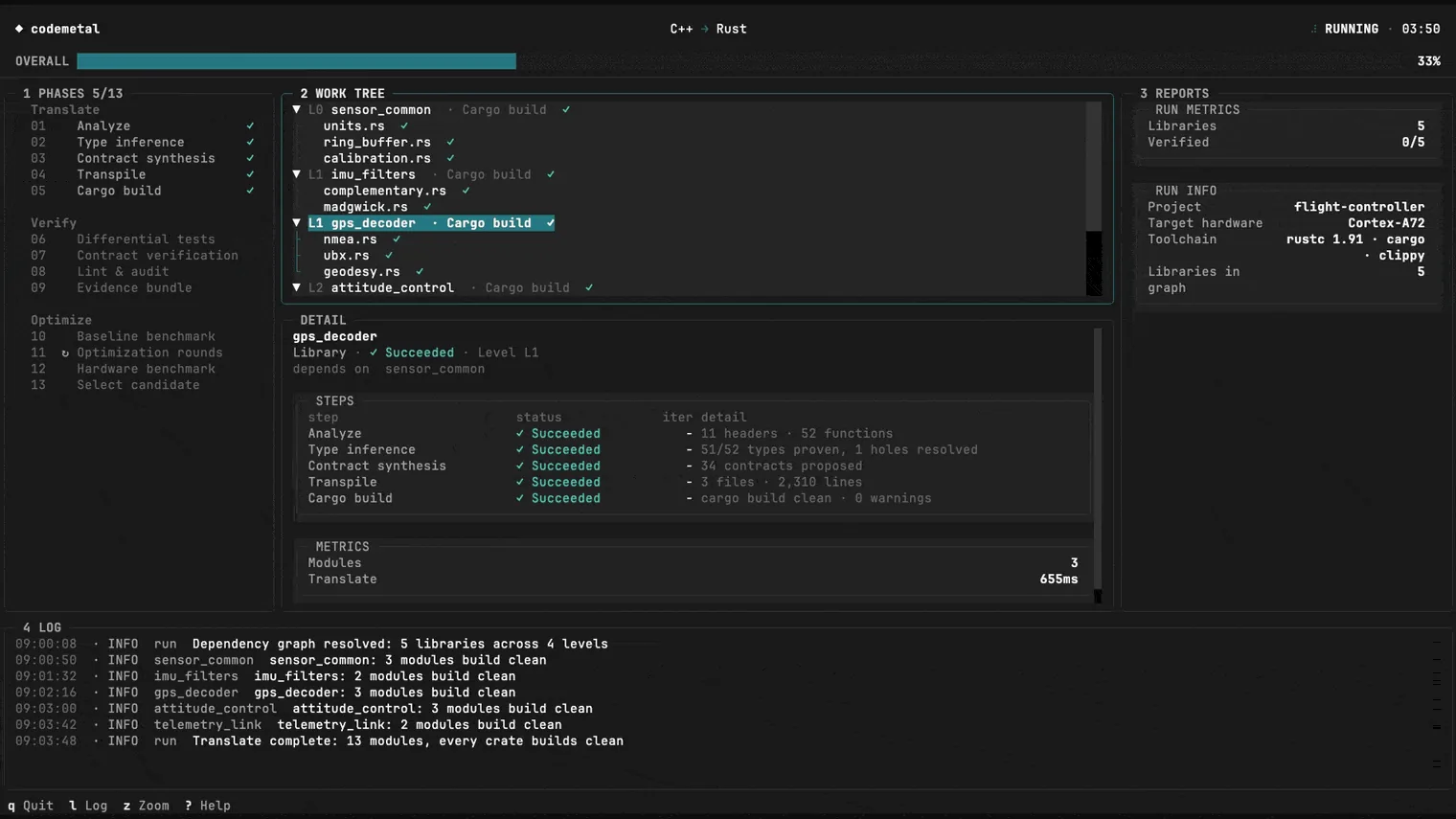Select the Hardware benchmark phase

[146, 370]
